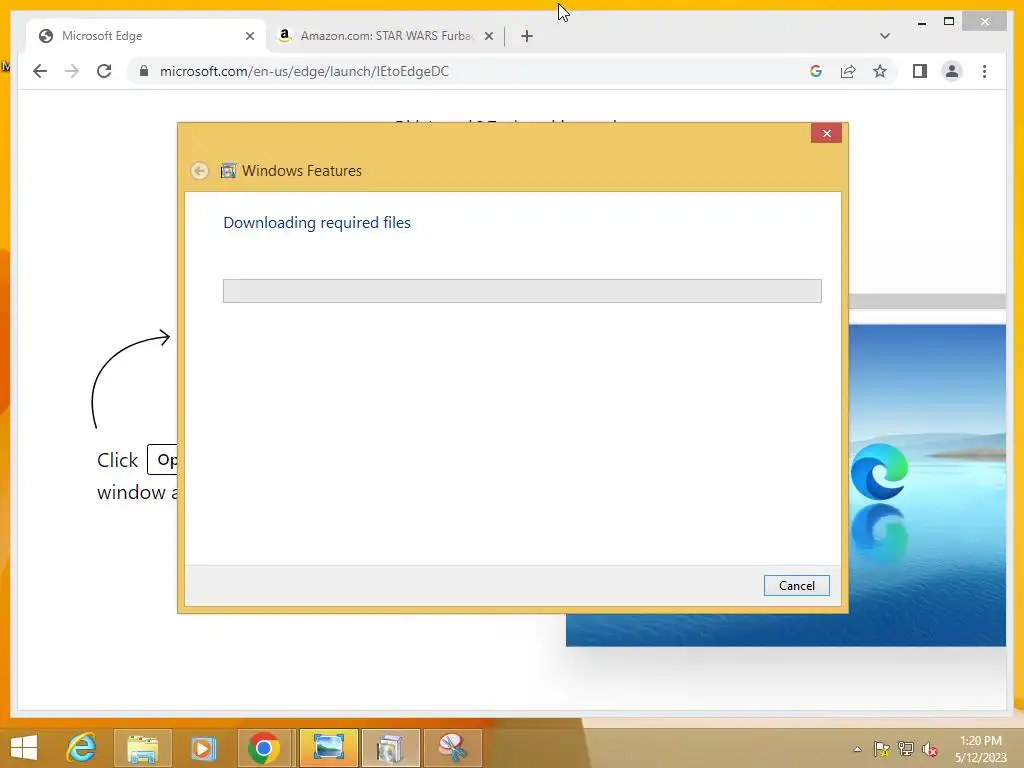Launch Internet Explorer from the taskbar
The width and height of the screenshot is (1024, 768).
pos(81,748)
